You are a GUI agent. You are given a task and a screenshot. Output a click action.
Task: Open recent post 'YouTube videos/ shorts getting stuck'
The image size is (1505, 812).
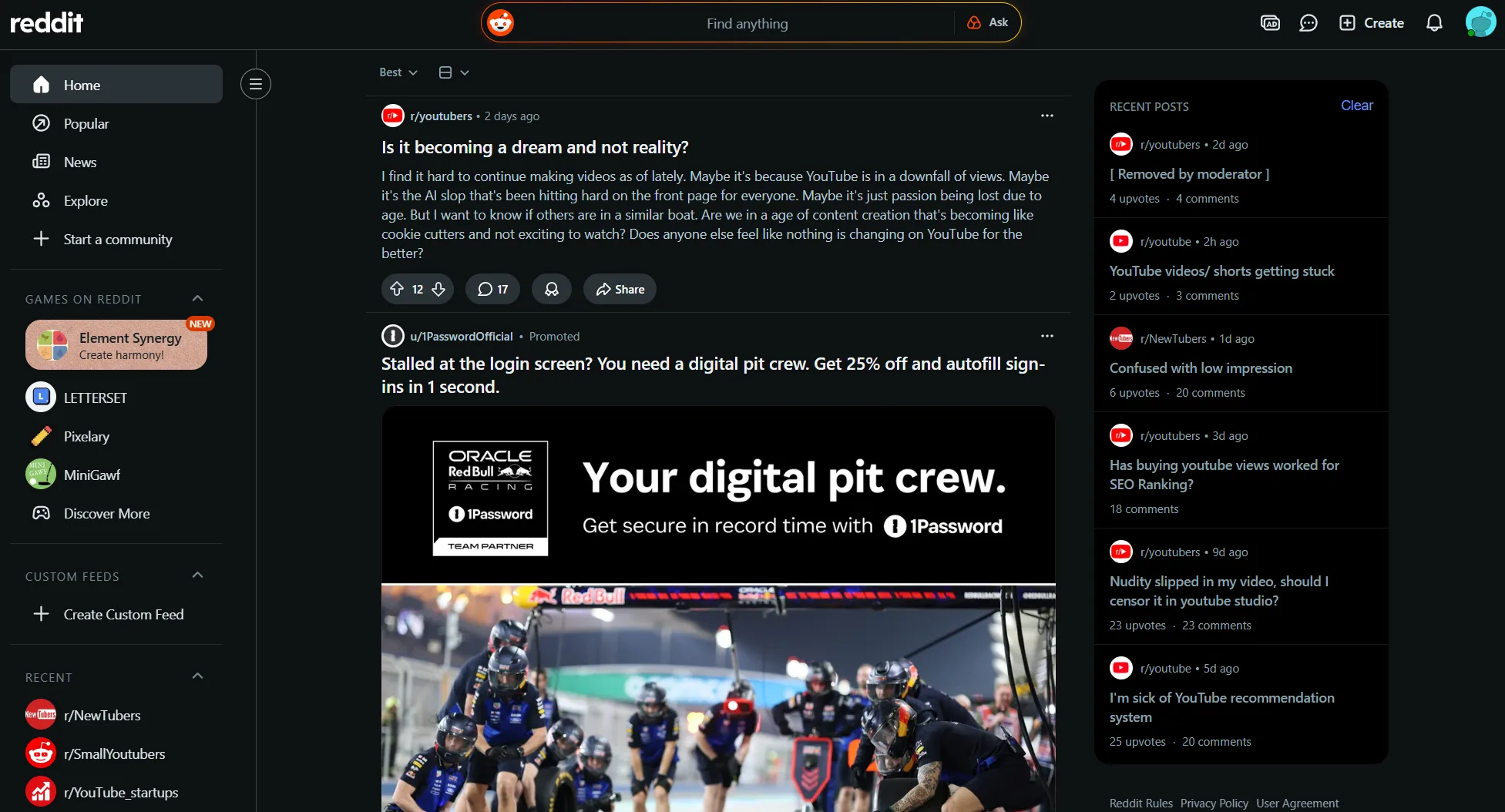click(x=1222, y=271)
